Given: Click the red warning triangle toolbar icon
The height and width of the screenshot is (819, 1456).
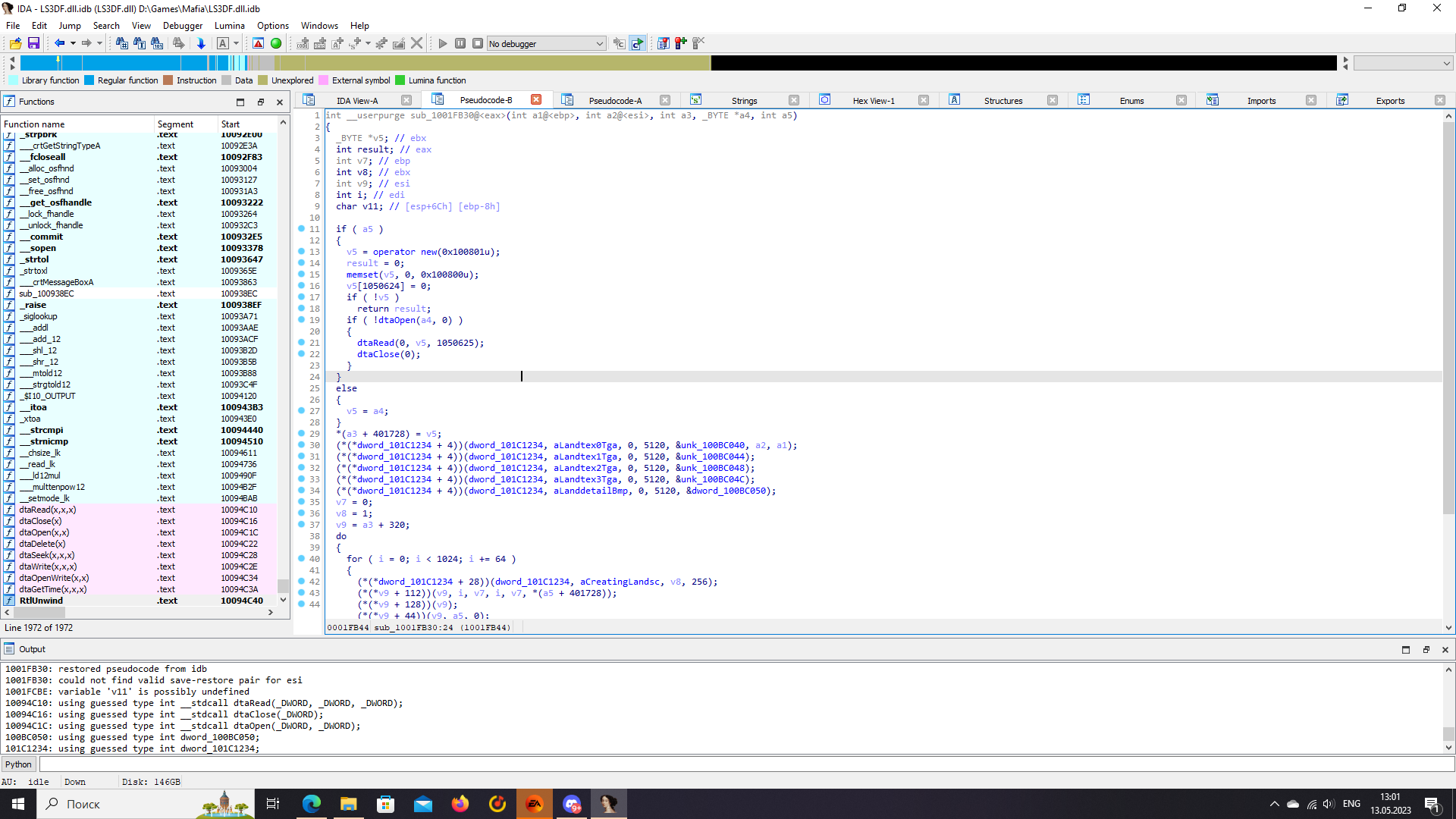Looking at the screenshot, I should tap(259, 43).
